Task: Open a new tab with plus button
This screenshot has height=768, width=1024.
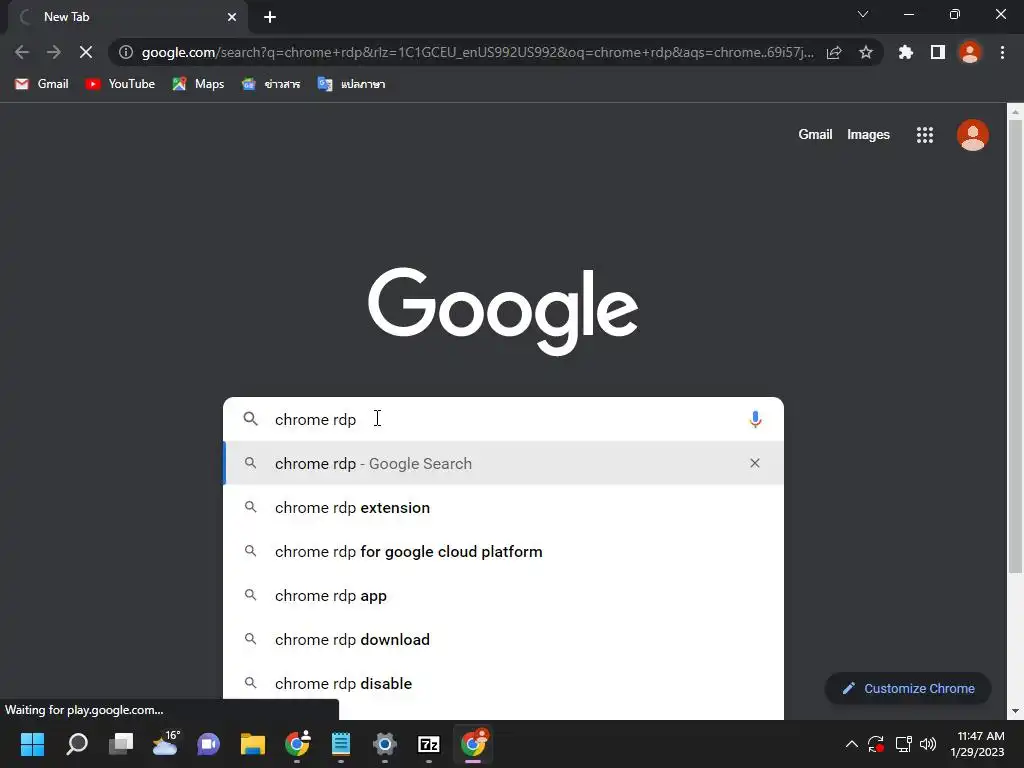Action: click(270, 17)
